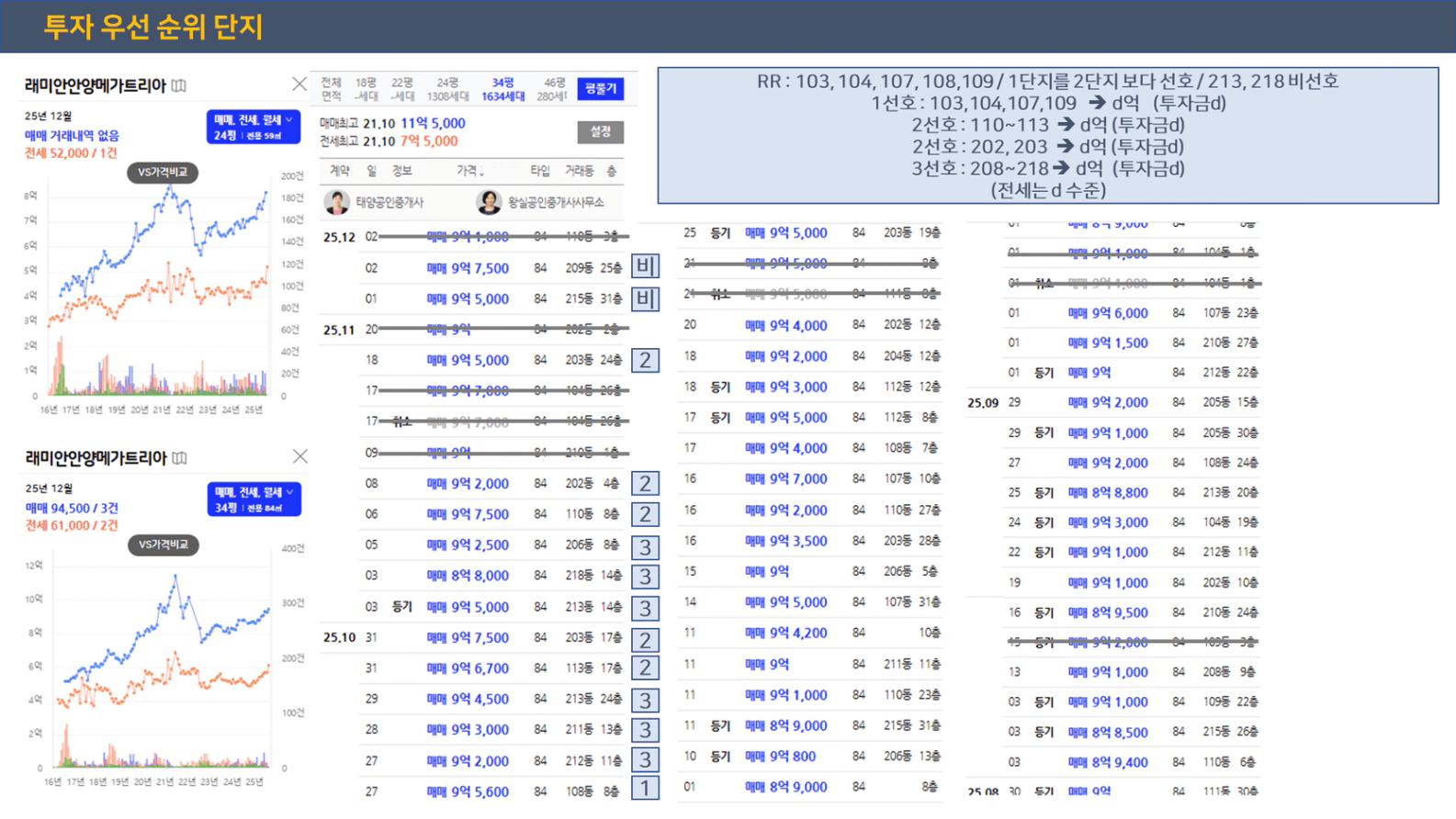Open the 24평 매매, 전세, 월세 dropdown
1456x819 pixels.
[253, 127]
